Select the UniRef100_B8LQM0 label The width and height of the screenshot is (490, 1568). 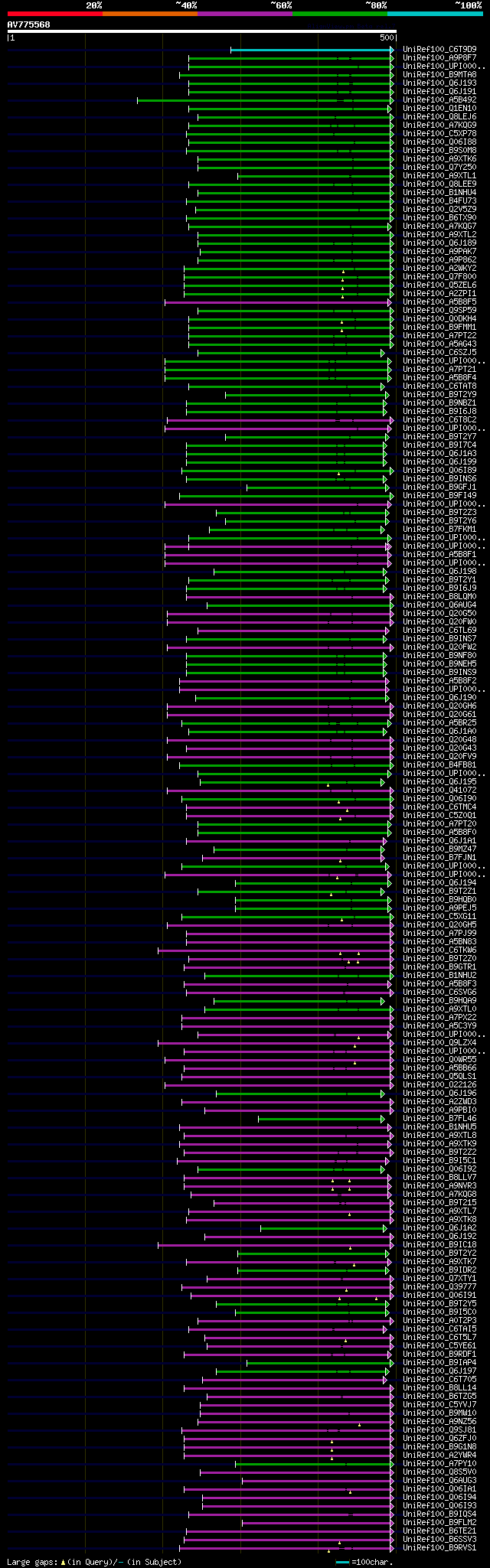point(439,597)
